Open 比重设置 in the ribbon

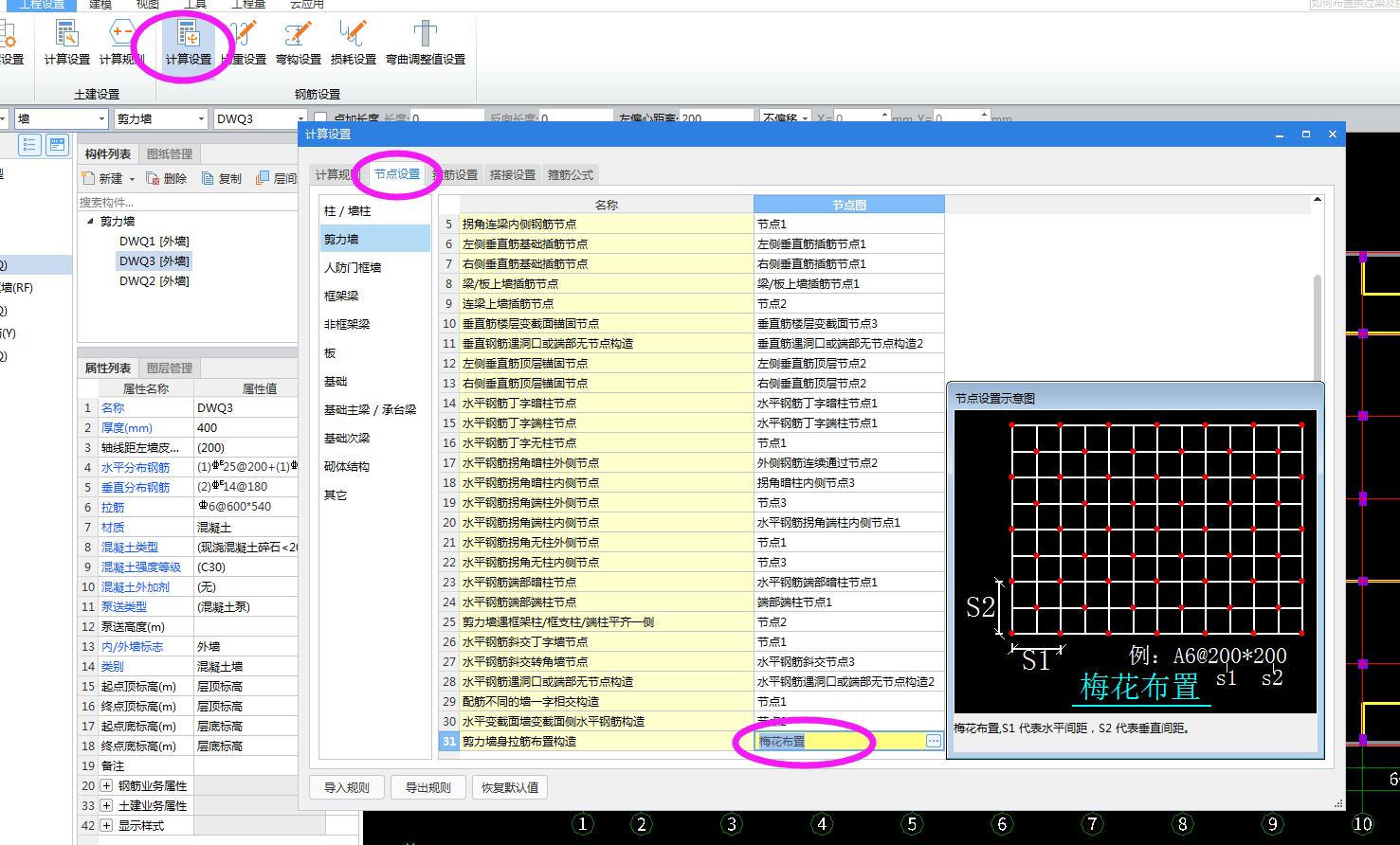(x=244, y=43)
